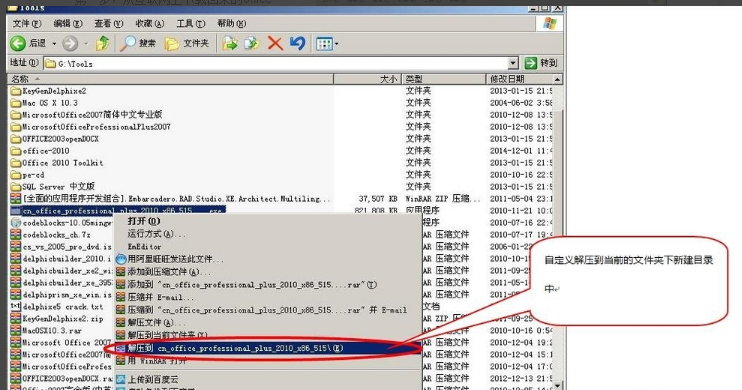The image size is (742, 390).
Task: Click the 转到 Go button
Action: pos(541,63)
